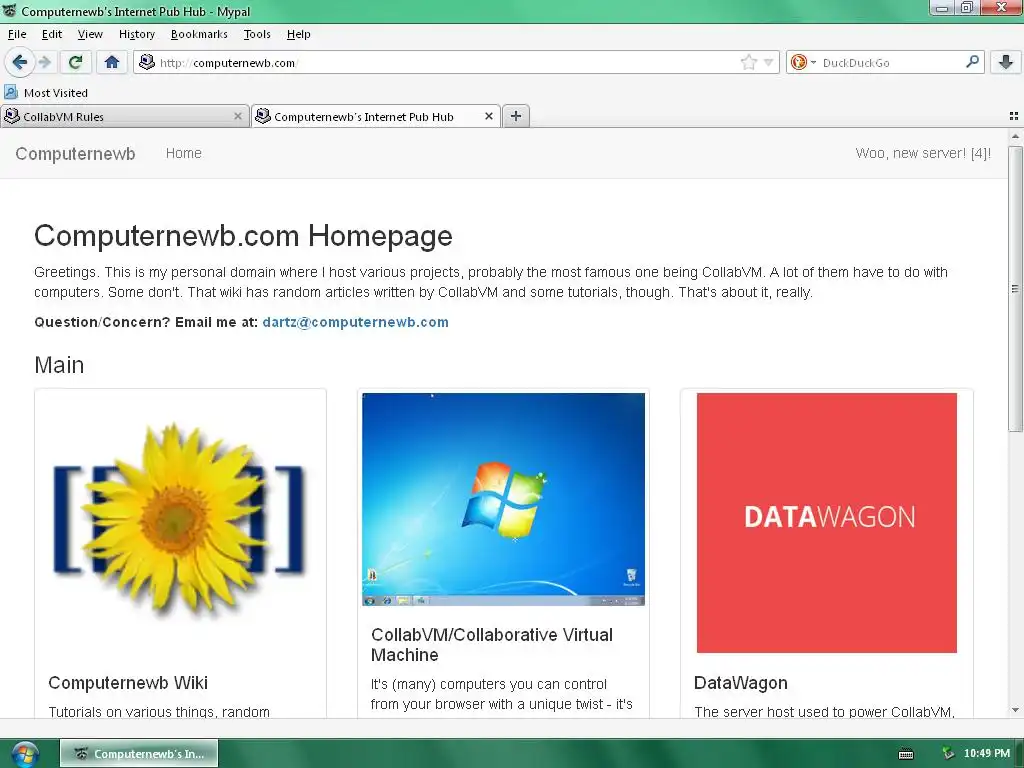The image size is (1024, 768).
Task: Click the "Woo, new server! [4]!" text
Action: tap(923, 153)
